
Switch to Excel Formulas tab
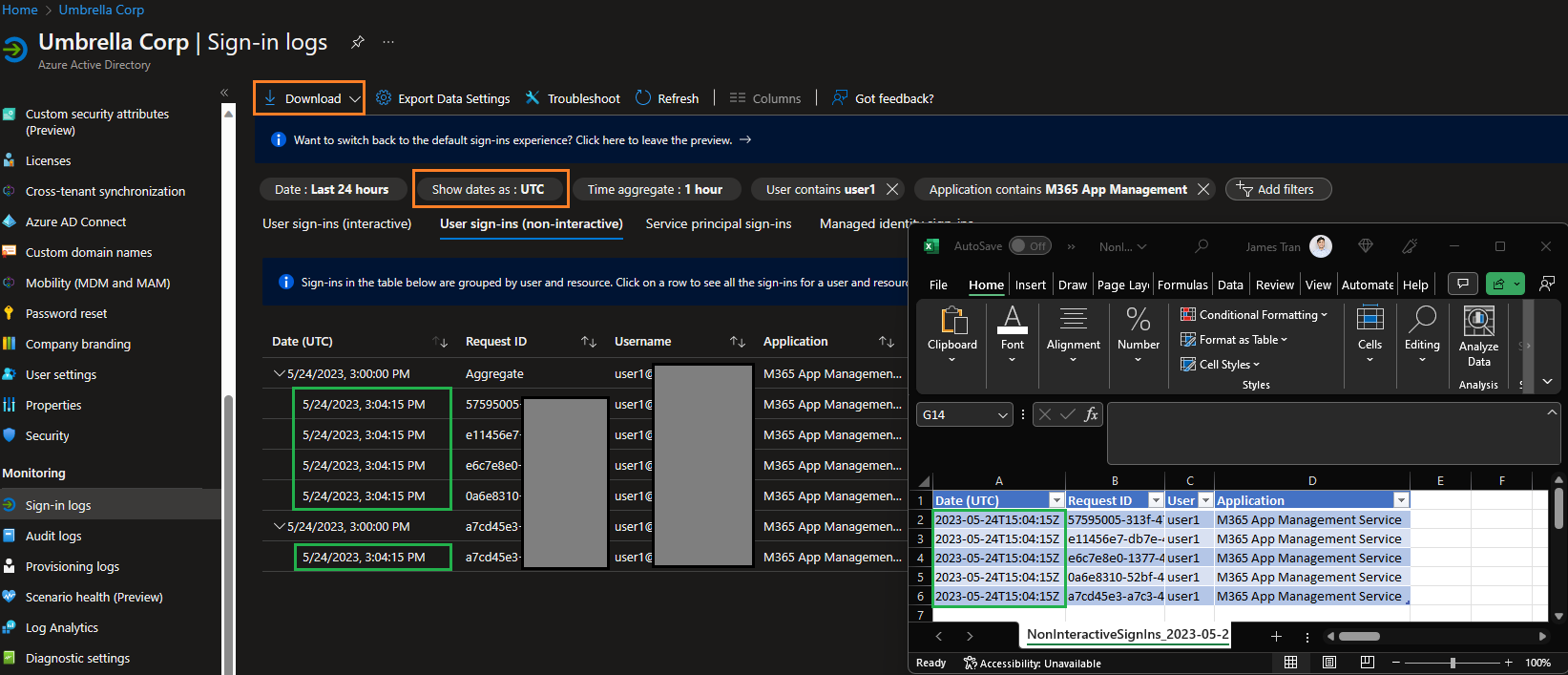[1182, 285]
